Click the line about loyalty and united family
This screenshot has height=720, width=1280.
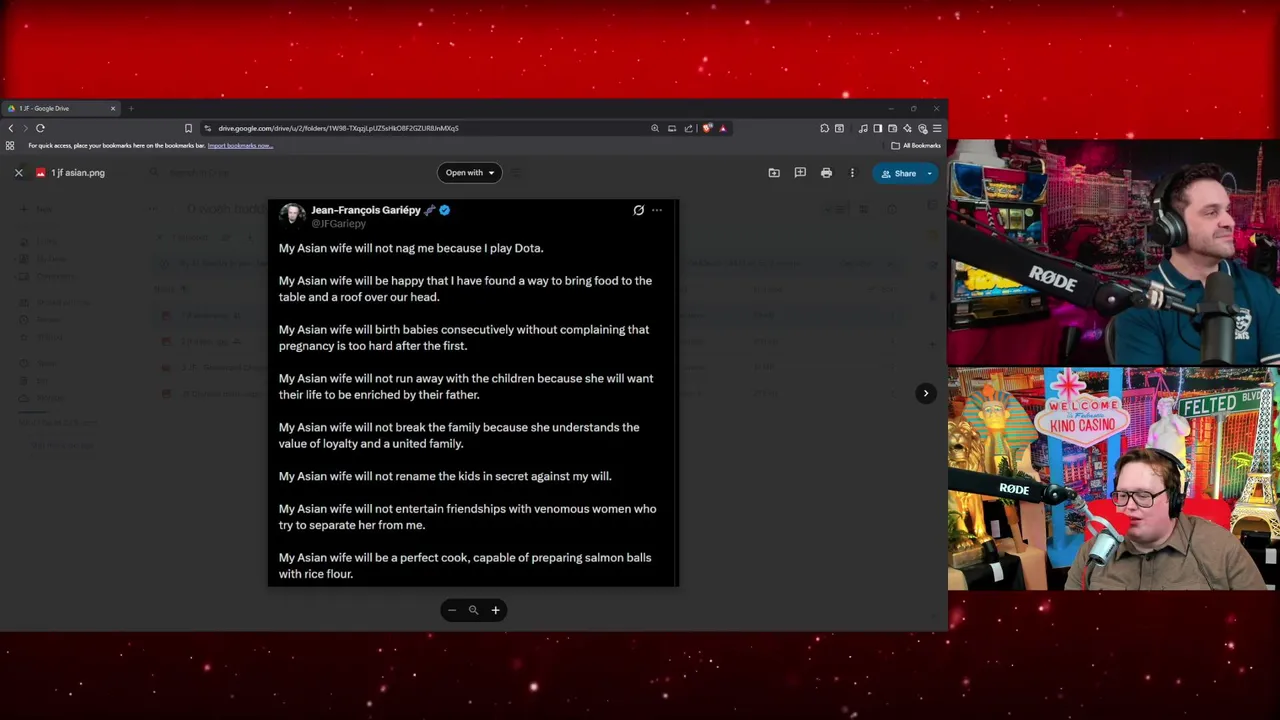pyautogui.click(x=459, y=436)
